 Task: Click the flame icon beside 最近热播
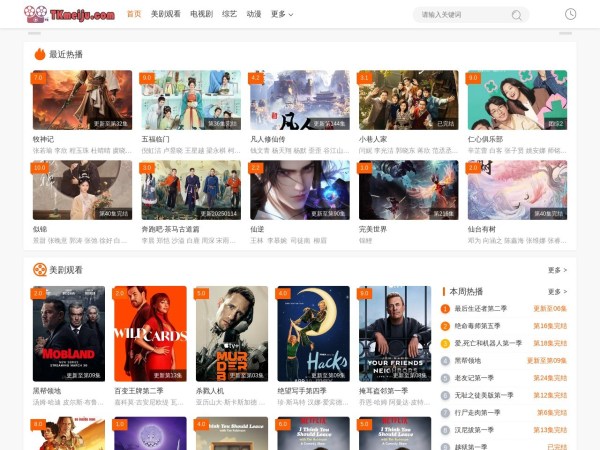(x=40, y=54)
